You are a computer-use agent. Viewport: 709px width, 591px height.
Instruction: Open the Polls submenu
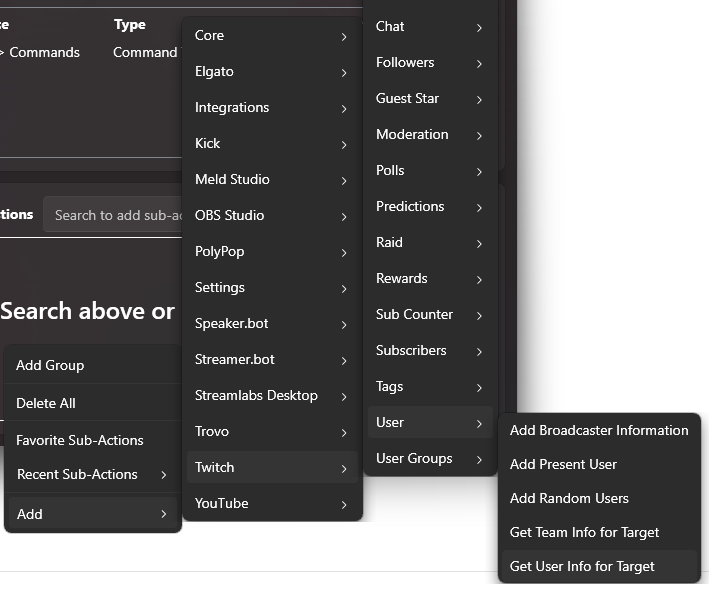pos(430,170)
